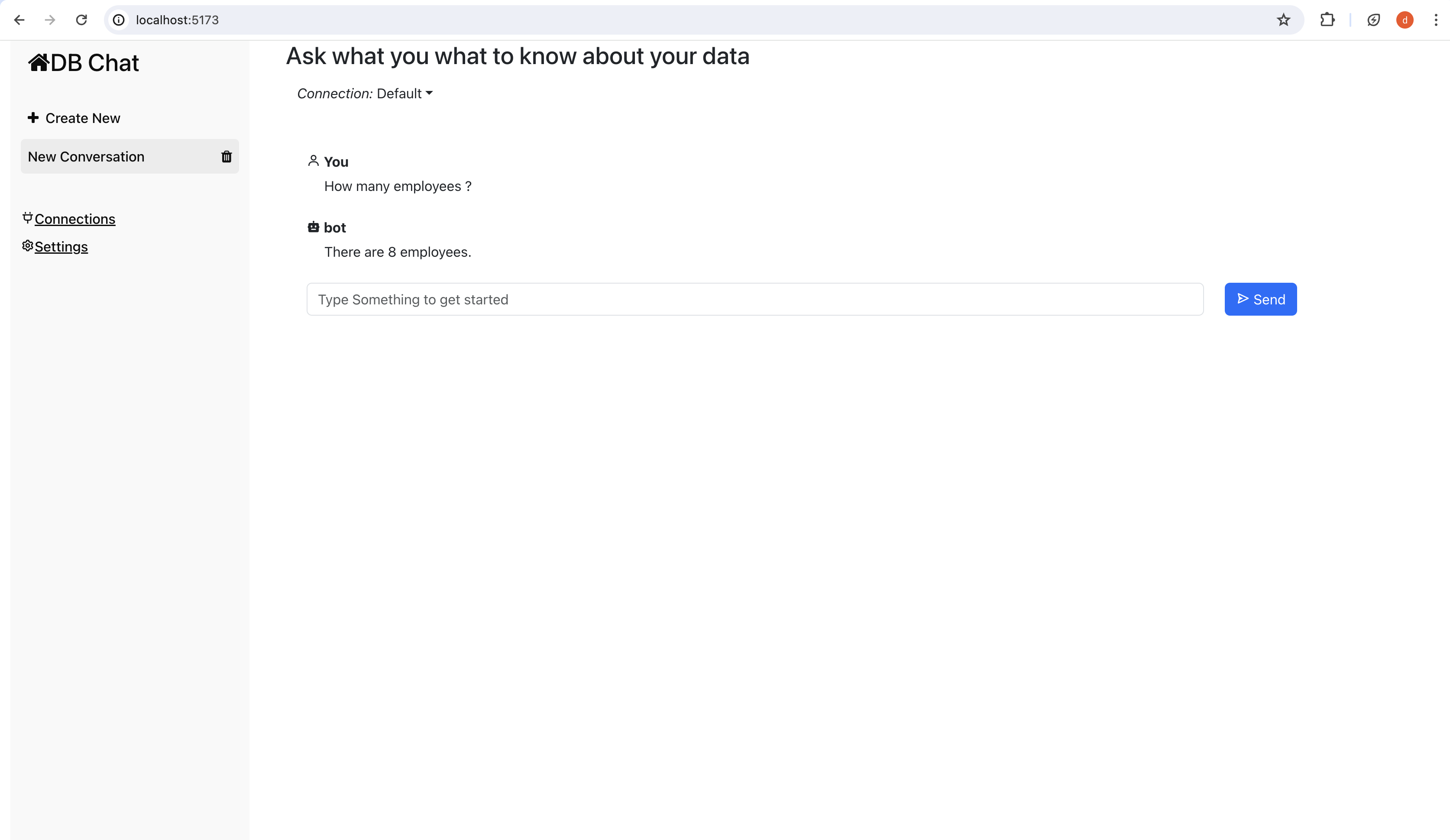Select the New Conversation item
Screen dimensions: 1450x840
86,156
